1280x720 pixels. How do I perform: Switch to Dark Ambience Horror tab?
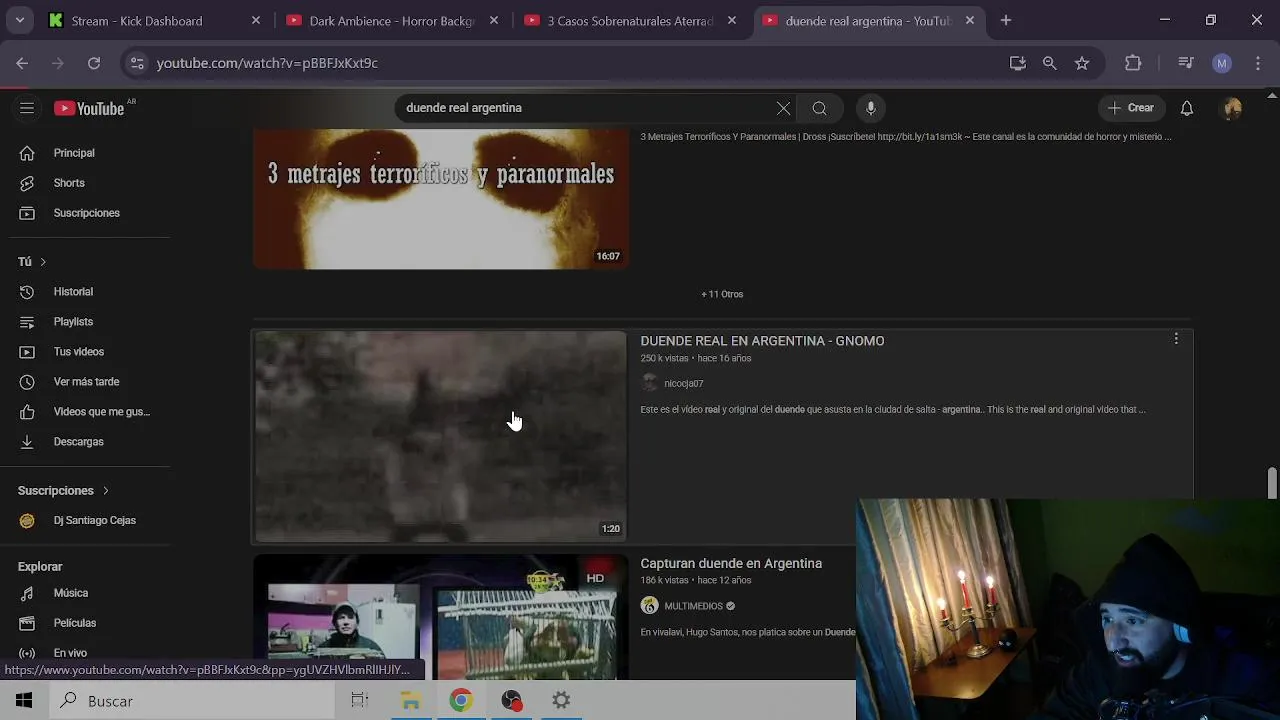pyautogui.click(x=392, y=20)
